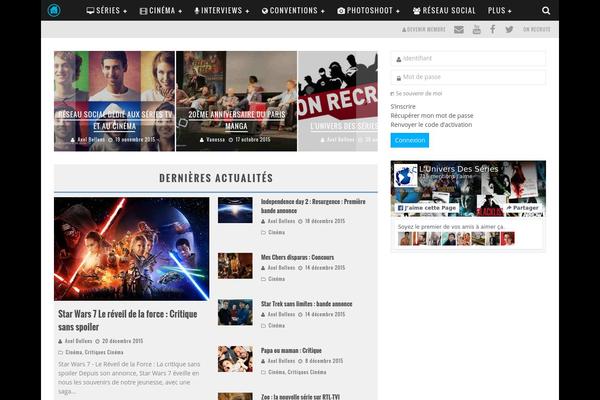Click Axel Bellens author under Star Wars 7
The height and width of the screenshot is (400, 600).
point(78,341)
